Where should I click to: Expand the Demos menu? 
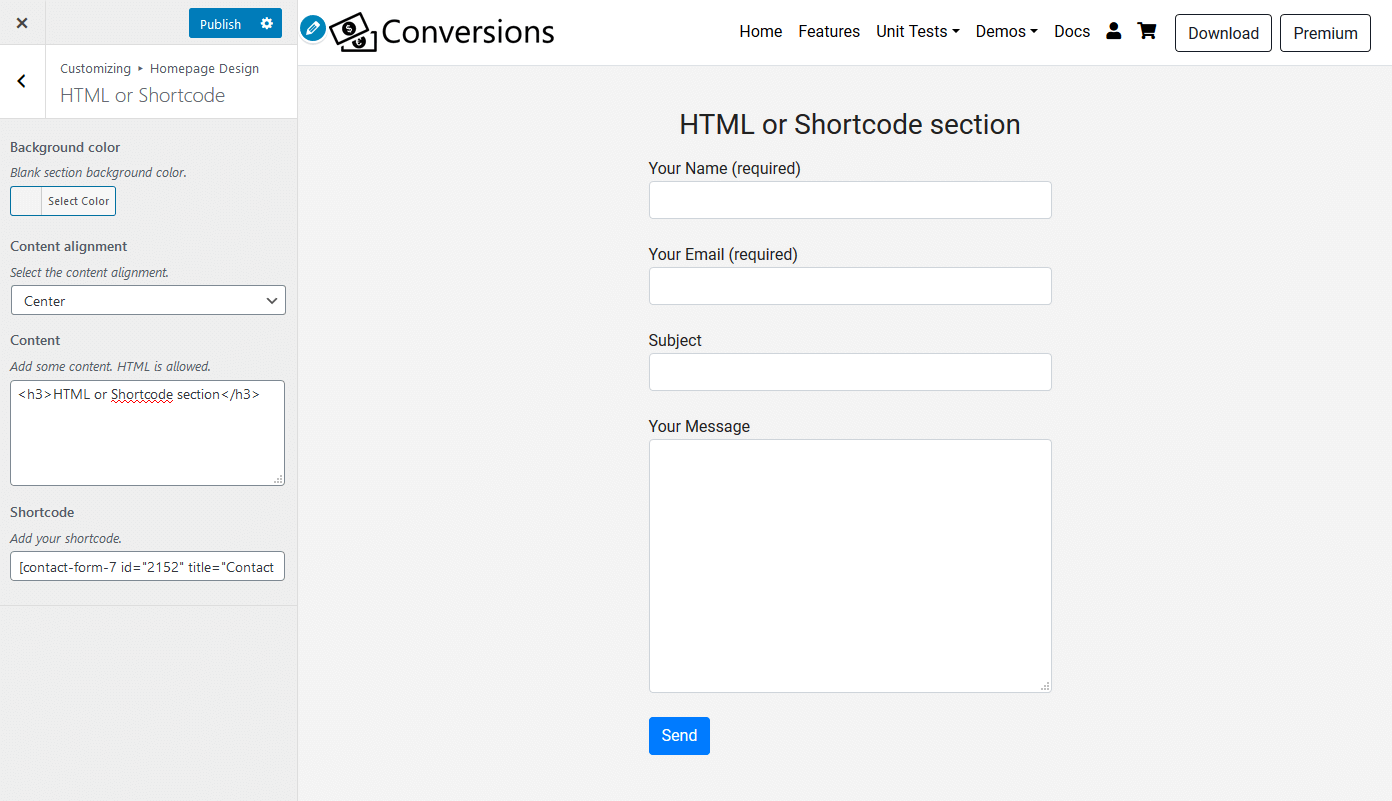click(x=1006, y=32)
